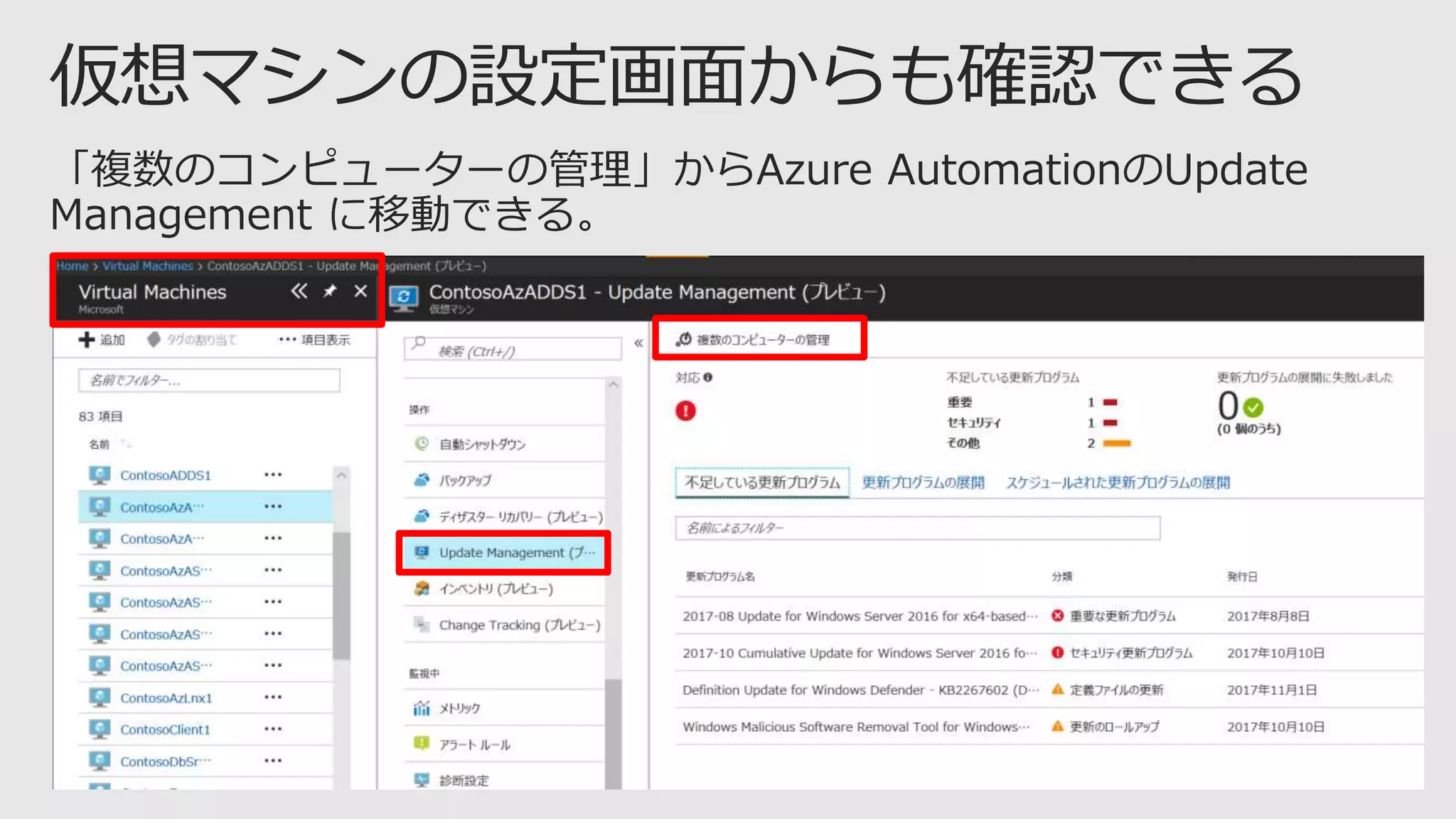The height and width of the screenshot is (819, 1456).
Task: Select ContosoAzLnx1 virtual machine
Action: [x=166, y=698]
